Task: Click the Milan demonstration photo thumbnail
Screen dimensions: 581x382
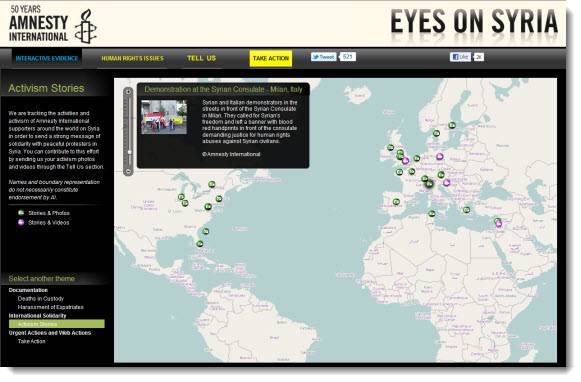Action: point(164,117)
